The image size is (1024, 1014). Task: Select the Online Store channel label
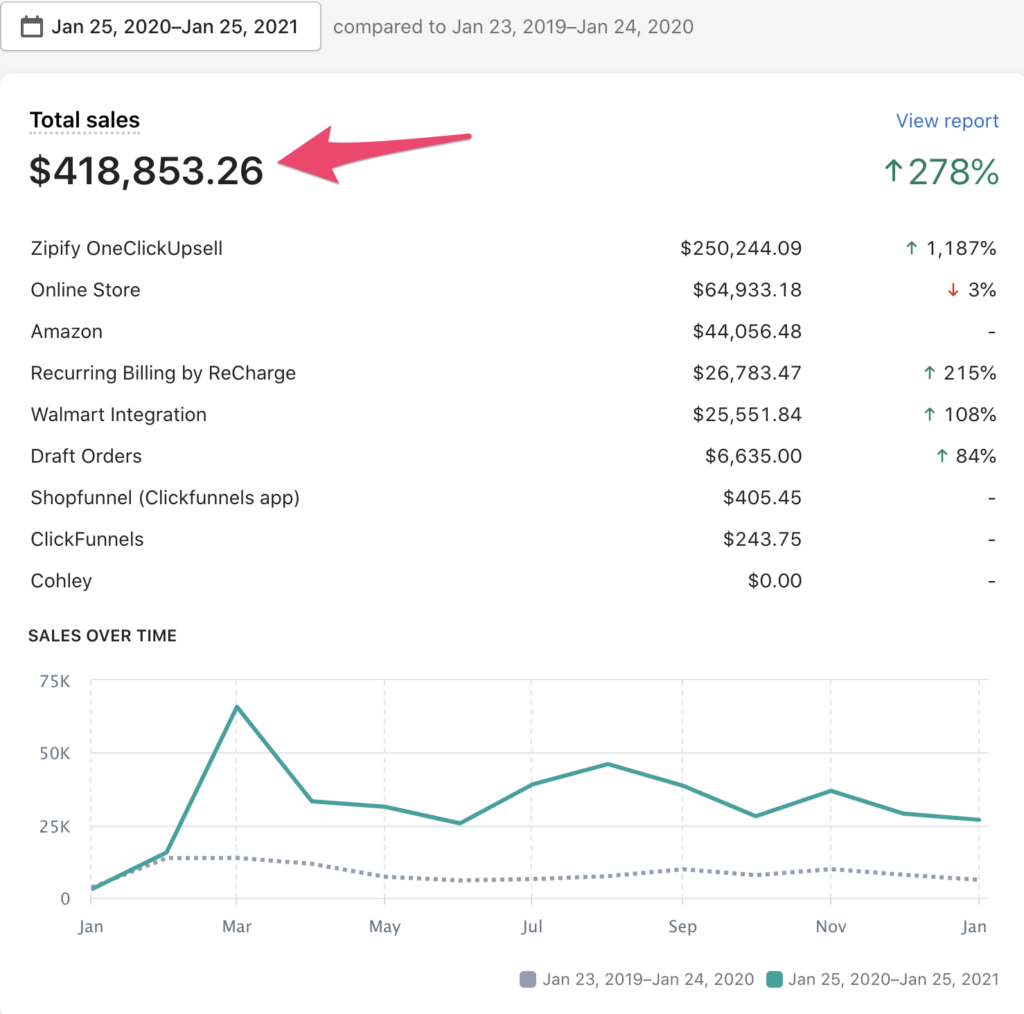coord(85,290)
